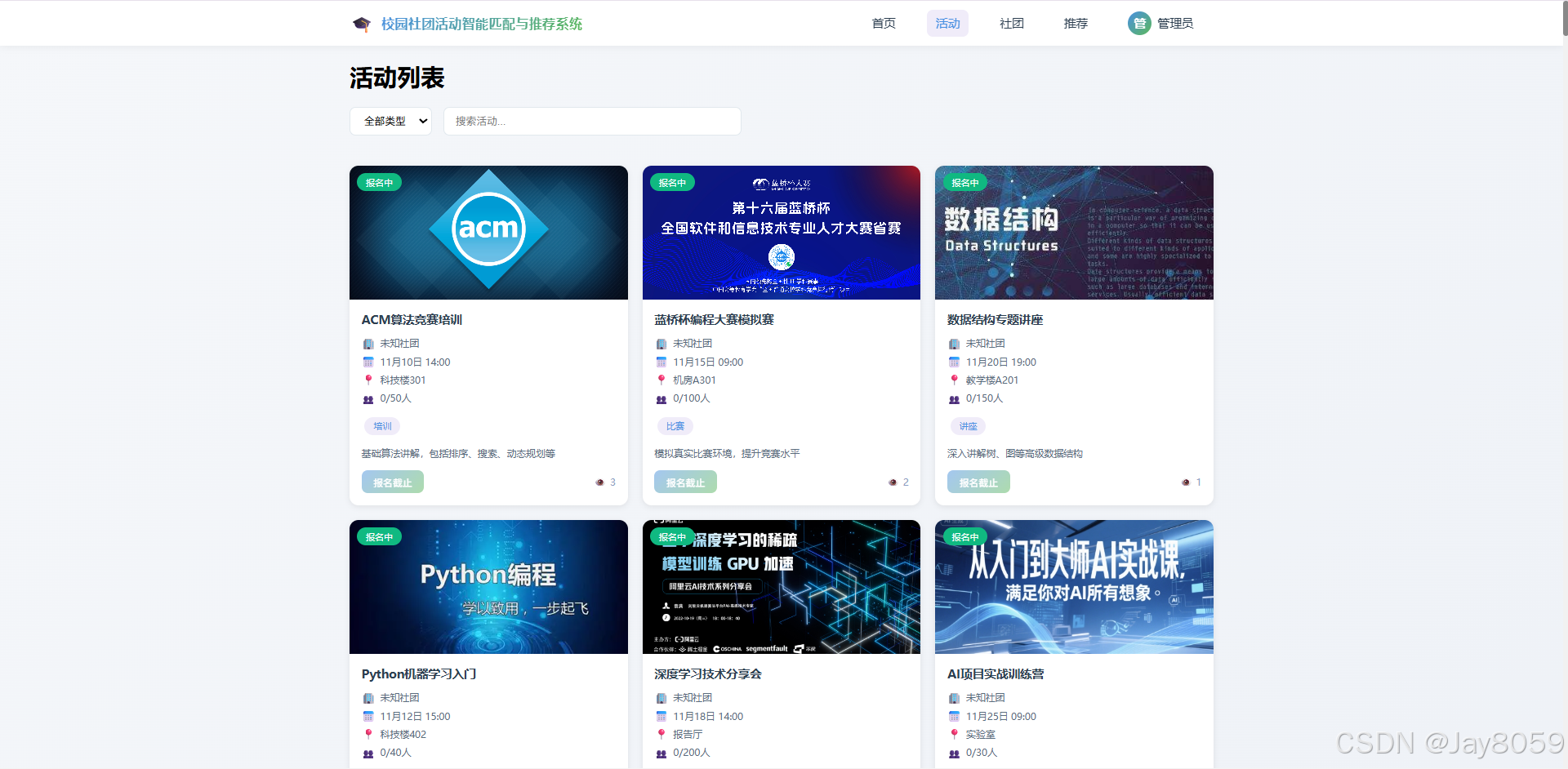The image size is (1568, 769).
Task: Click the capacity text 0/30人
Action: point(982,753)
